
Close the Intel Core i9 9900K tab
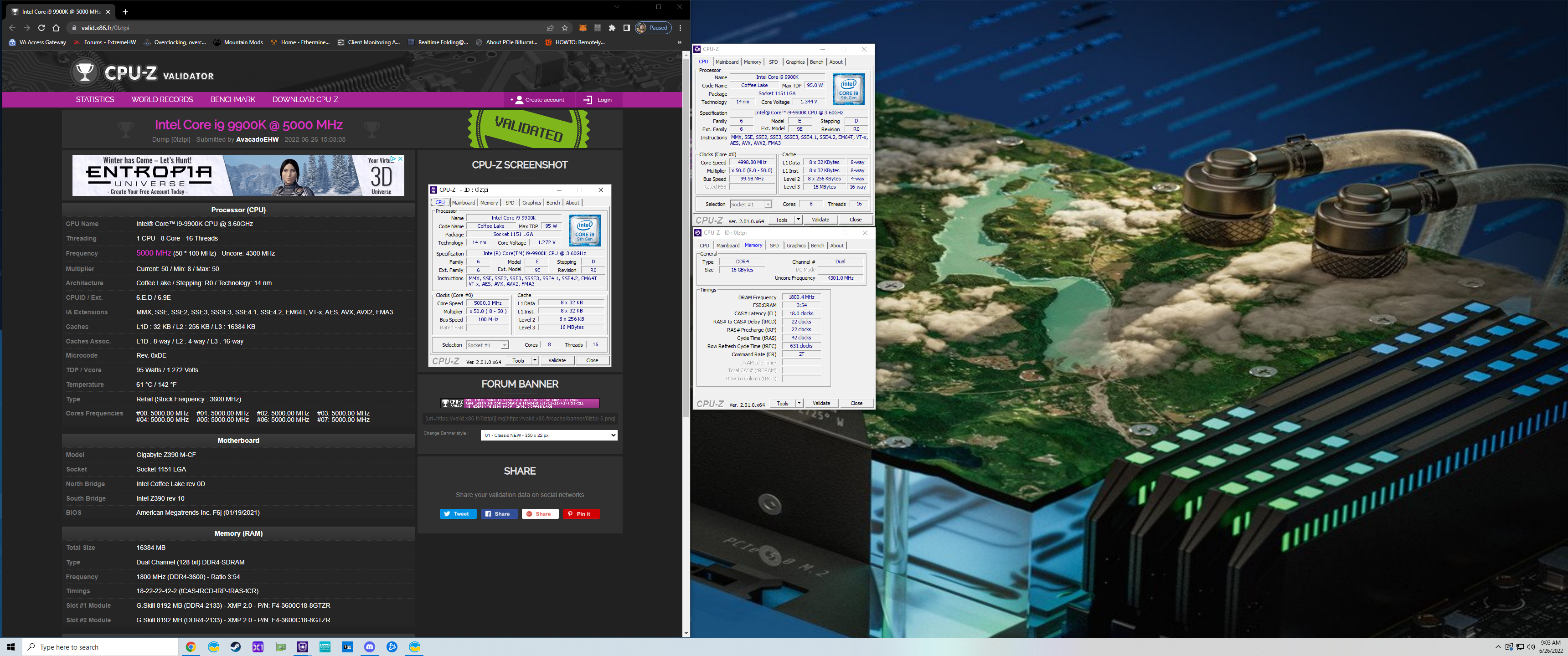108,11
